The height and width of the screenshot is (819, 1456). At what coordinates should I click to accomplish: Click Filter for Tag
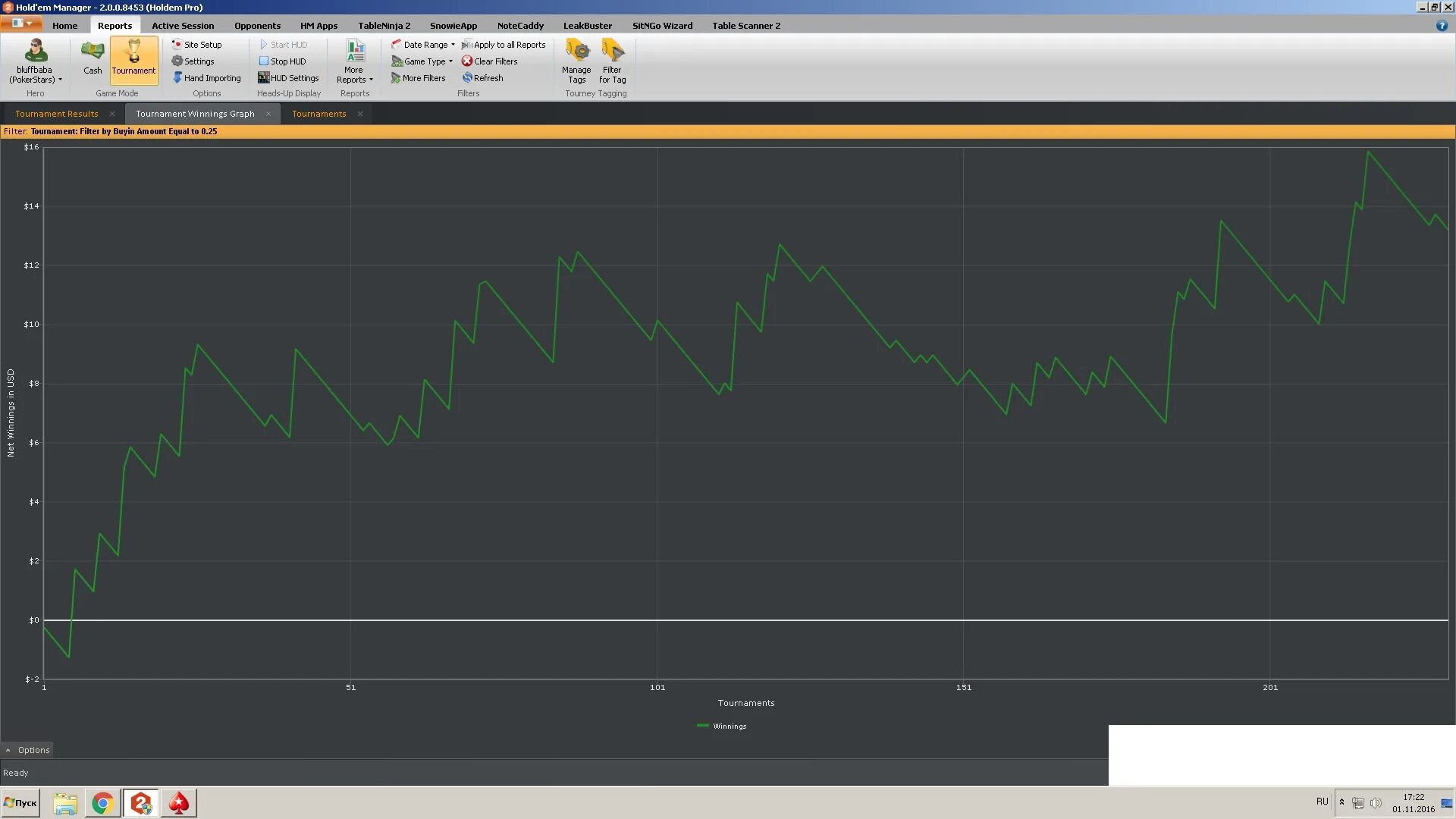point(612,61)
